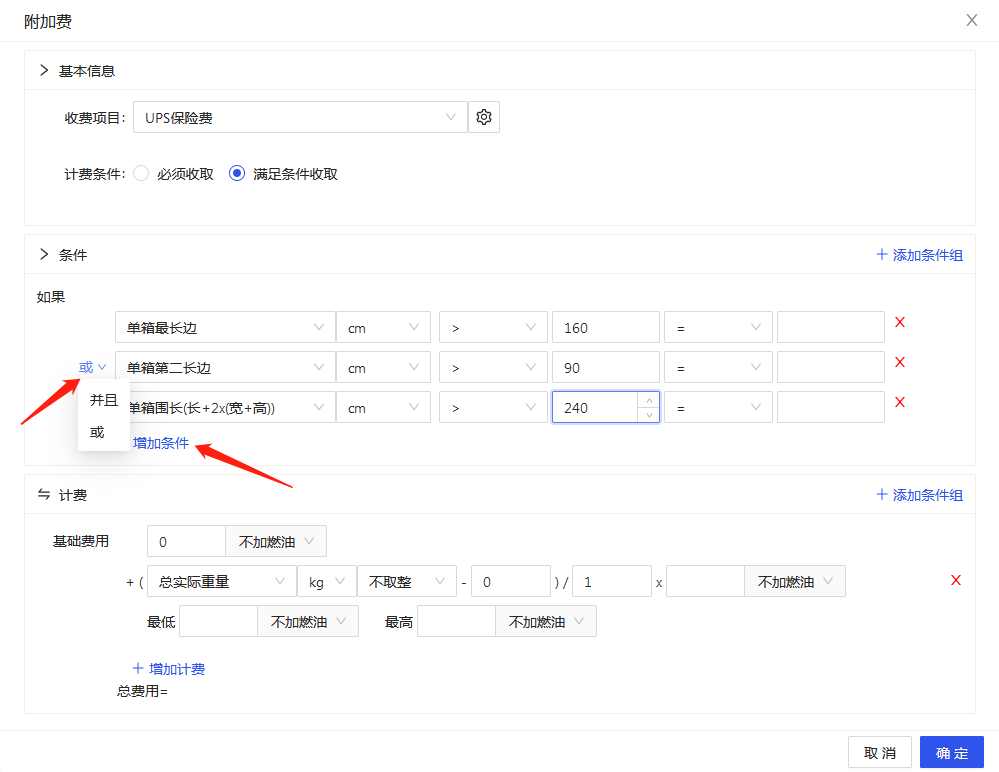
Task: Delete the 单箱第二长边 condition row
Action: click(x=900, y=362)
